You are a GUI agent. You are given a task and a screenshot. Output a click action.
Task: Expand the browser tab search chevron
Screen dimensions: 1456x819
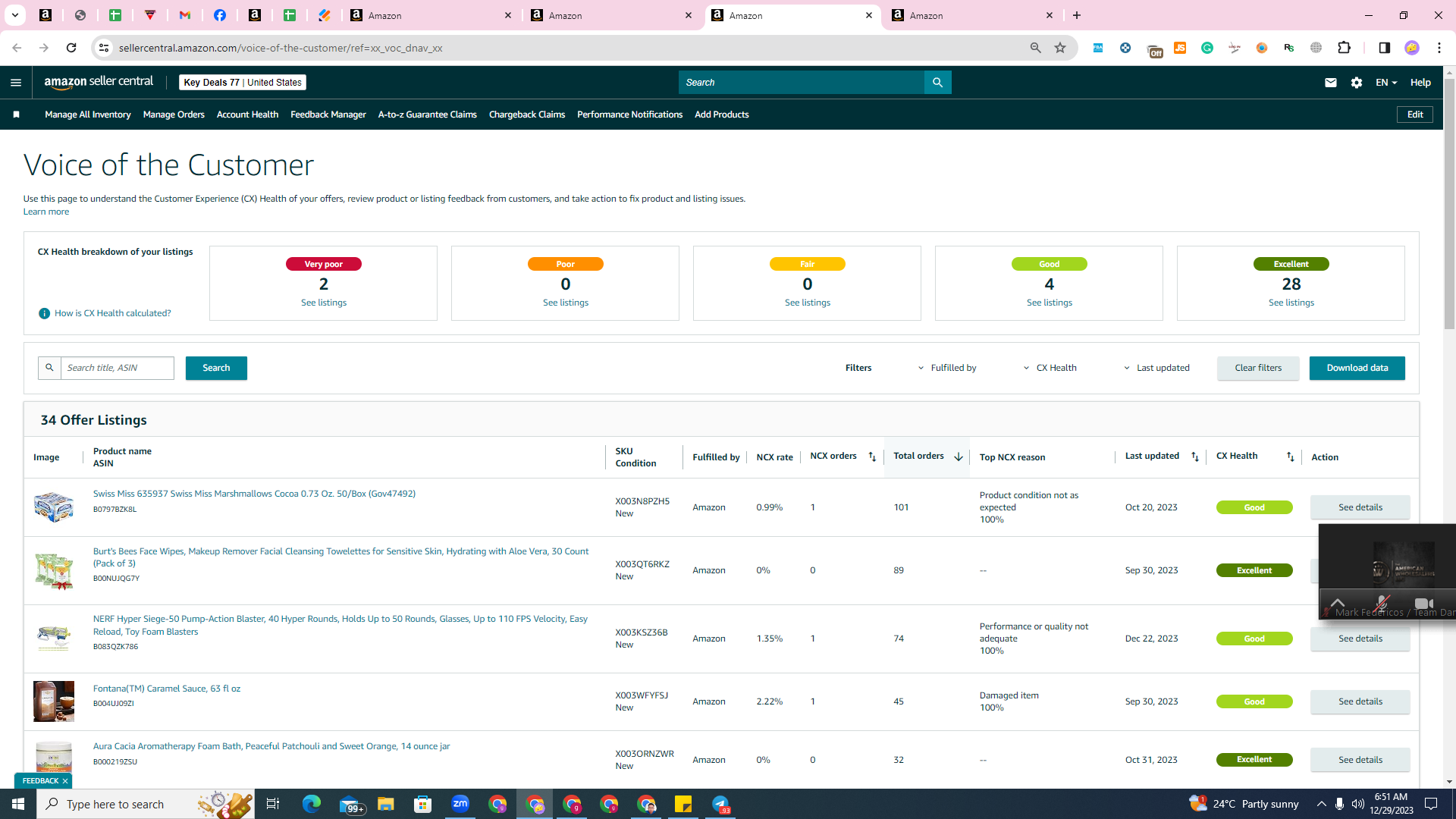pos(15,15)
